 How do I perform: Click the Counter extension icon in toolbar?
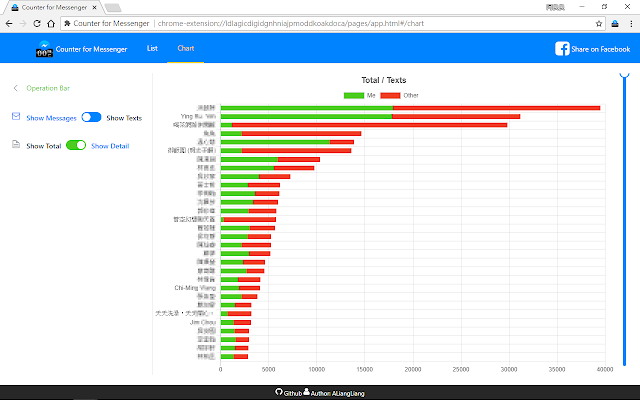(x=615, y=24)
